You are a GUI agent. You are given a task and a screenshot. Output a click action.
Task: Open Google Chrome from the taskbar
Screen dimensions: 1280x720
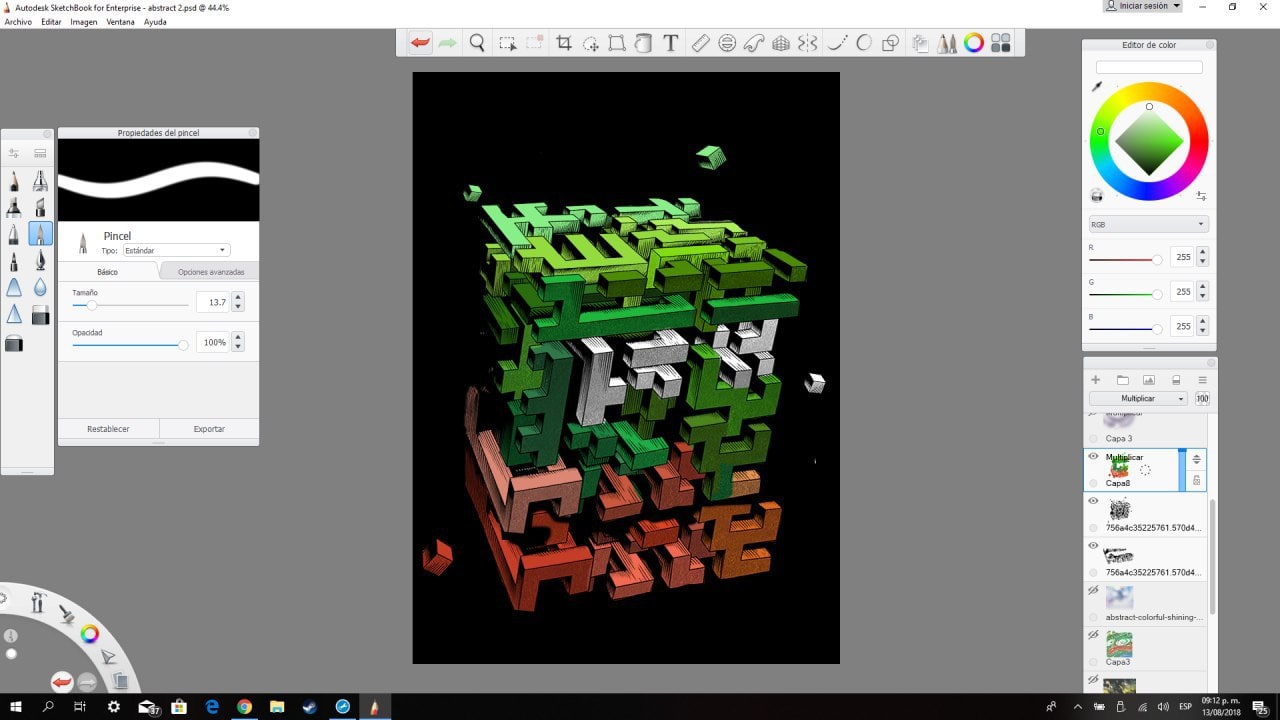[244, 707]
